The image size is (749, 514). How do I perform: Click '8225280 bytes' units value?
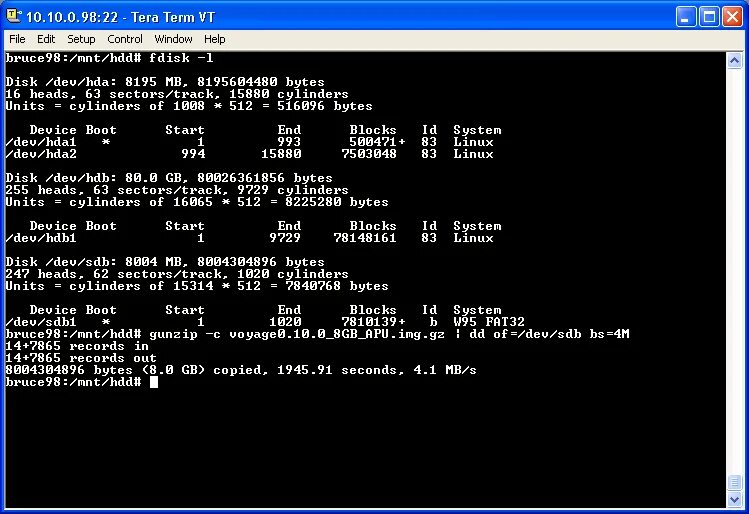337,202
